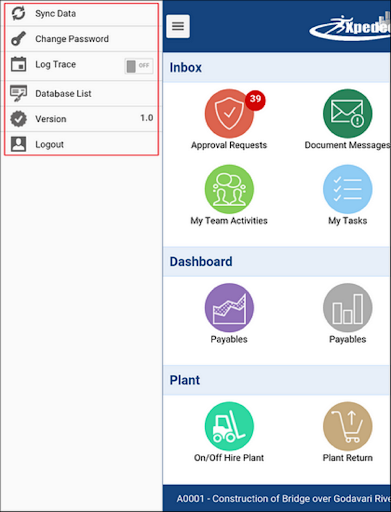Click the Document Messages label
391x512 pixels.
(347, 145)
